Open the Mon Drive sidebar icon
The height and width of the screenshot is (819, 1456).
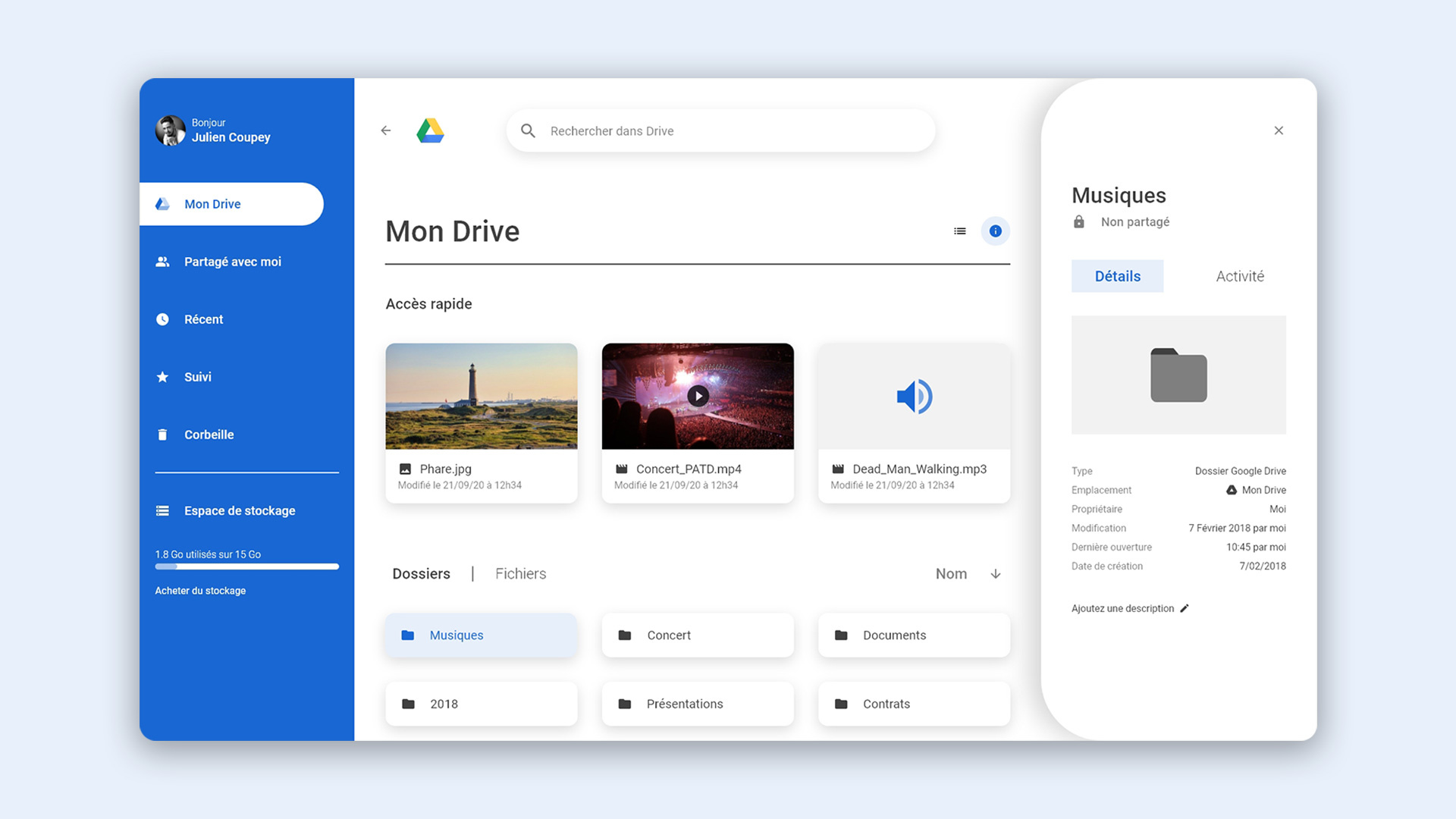(x=162, y=203)
